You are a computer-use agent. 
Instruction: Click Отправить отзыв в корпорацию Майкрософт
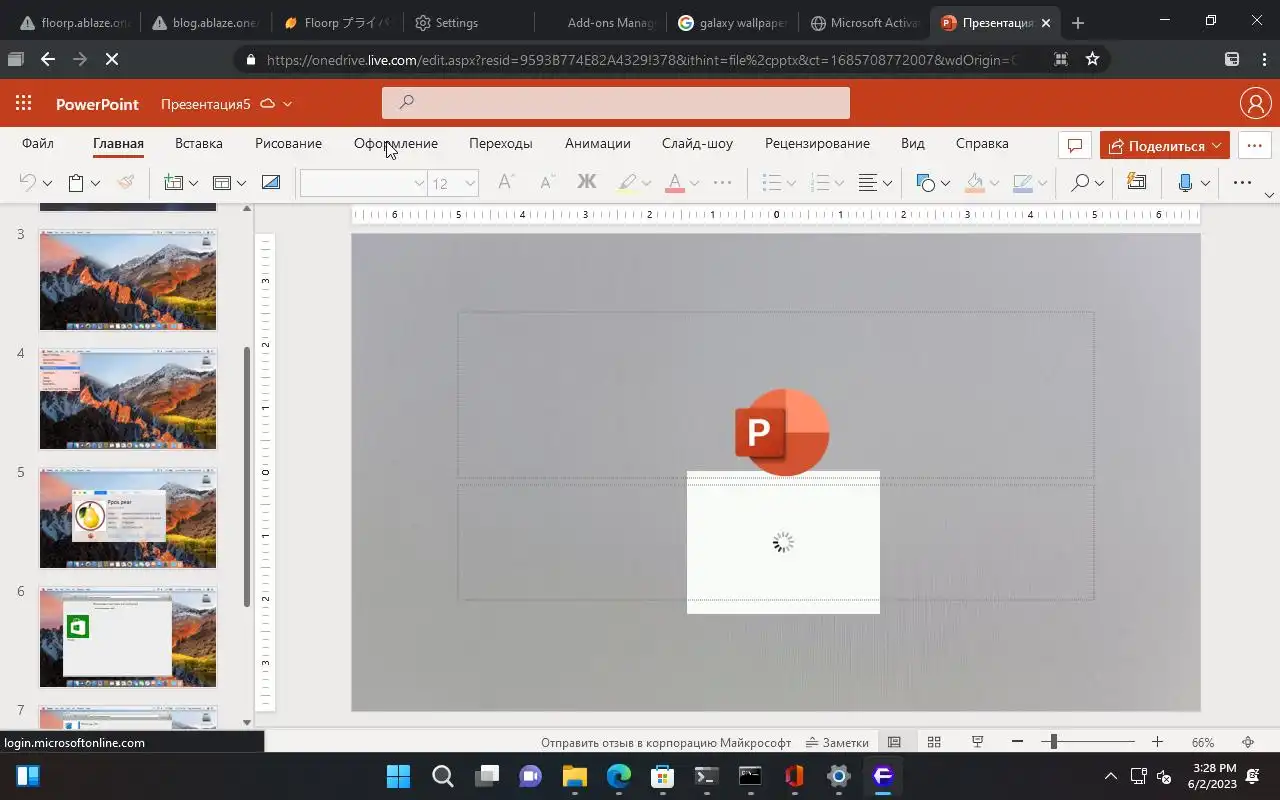(666, 742)
